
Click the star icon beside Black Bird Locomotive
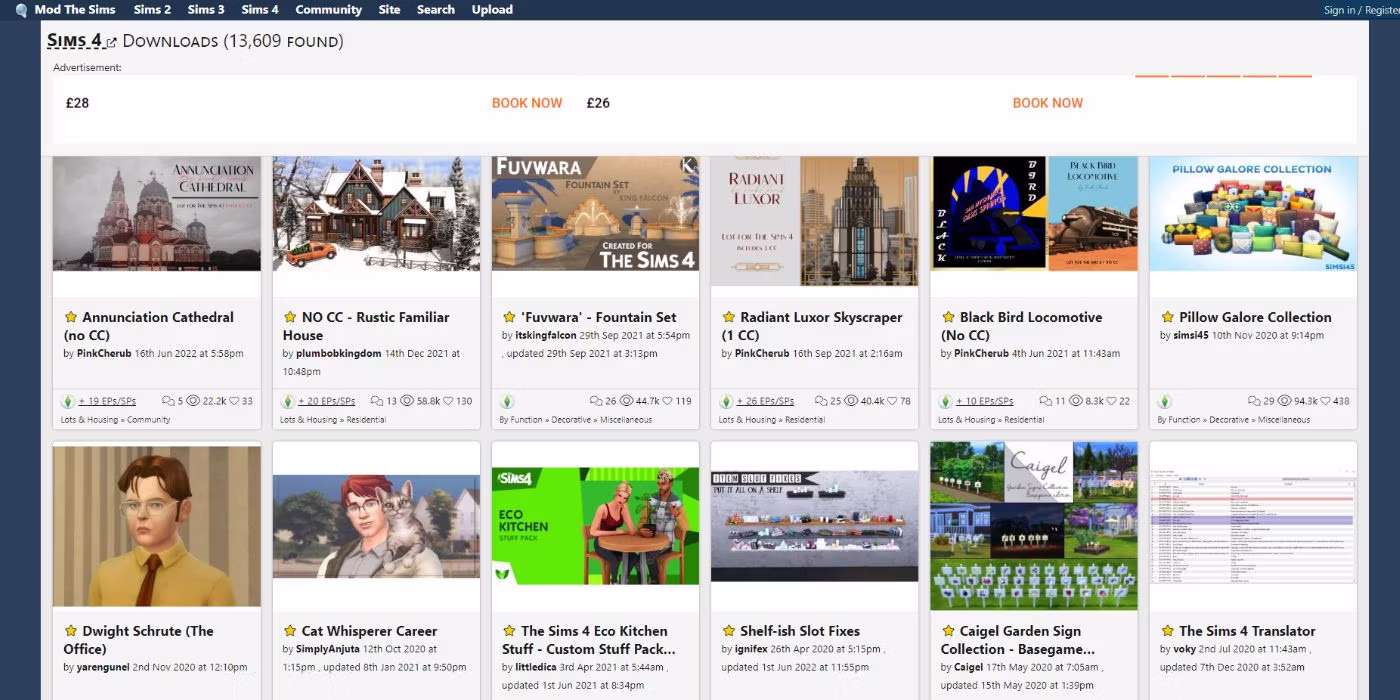948,317
